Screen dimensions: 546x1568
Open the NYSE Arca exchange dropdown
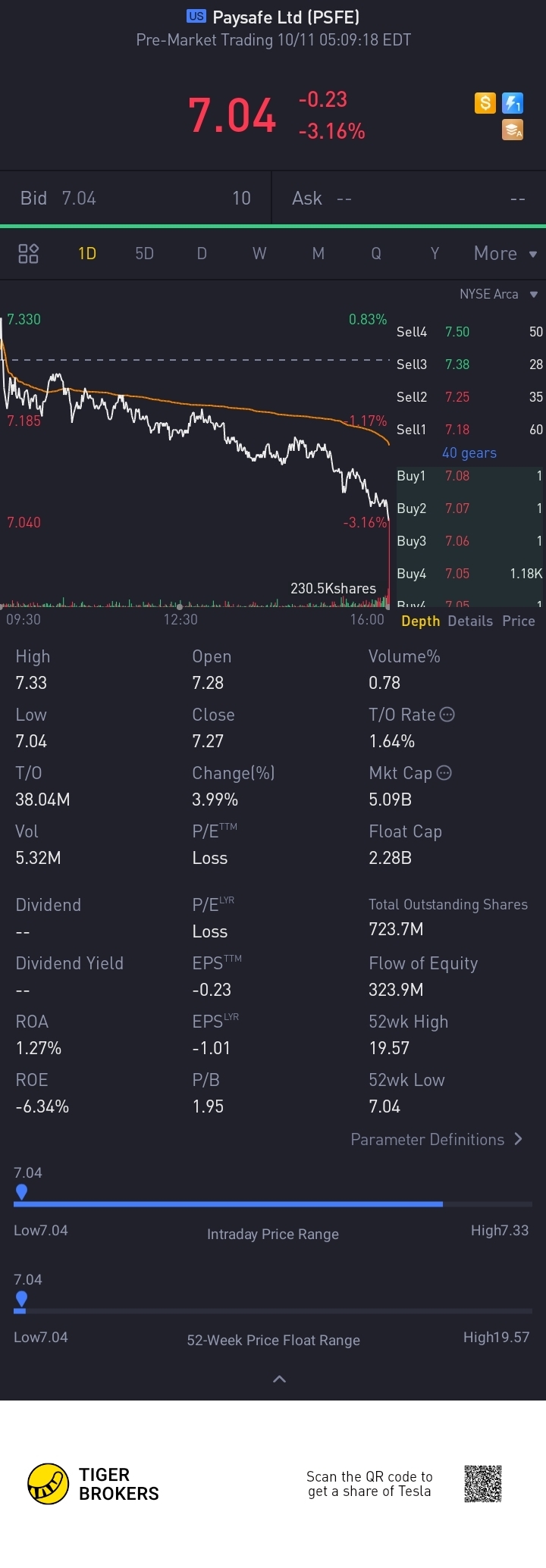point(498,294)
